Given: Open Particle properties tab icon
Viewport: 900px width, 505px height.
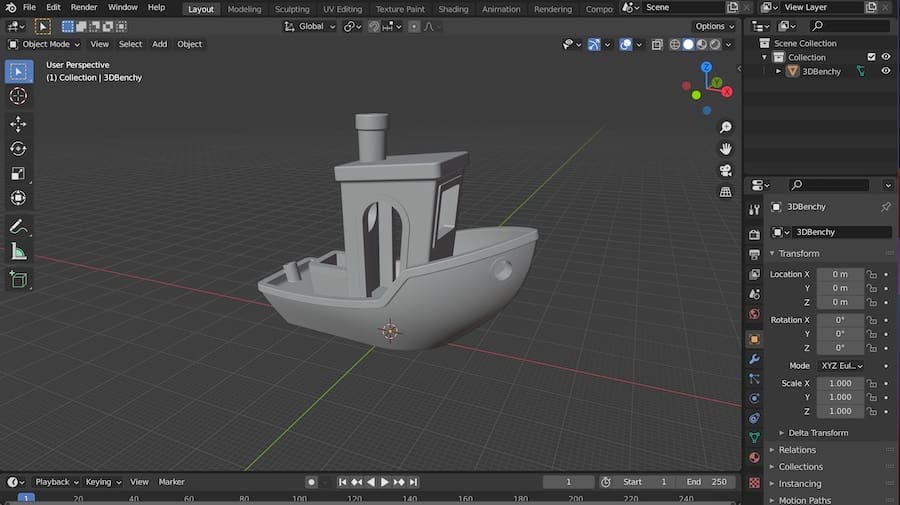Looking at the screenshot, I should (x=754, y=379).
